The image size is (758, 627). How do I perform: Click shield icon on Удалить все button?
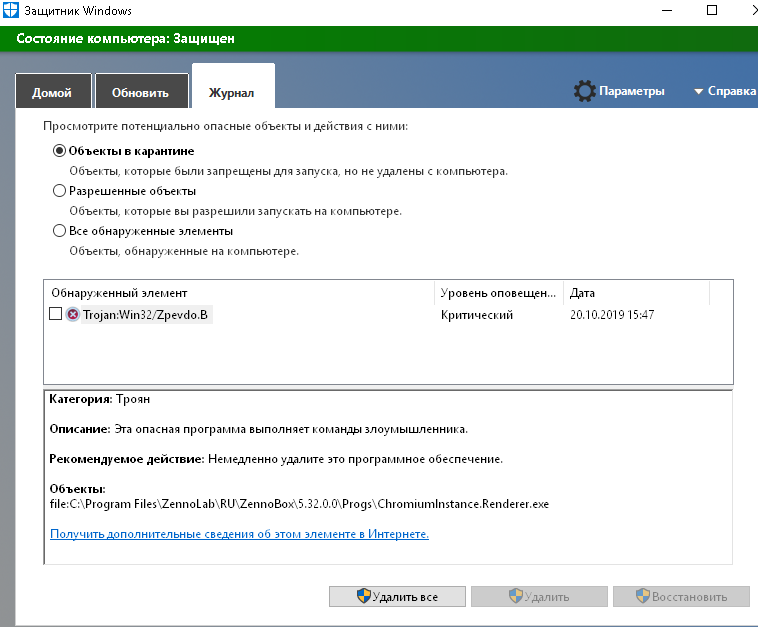(x=364, y=596)
